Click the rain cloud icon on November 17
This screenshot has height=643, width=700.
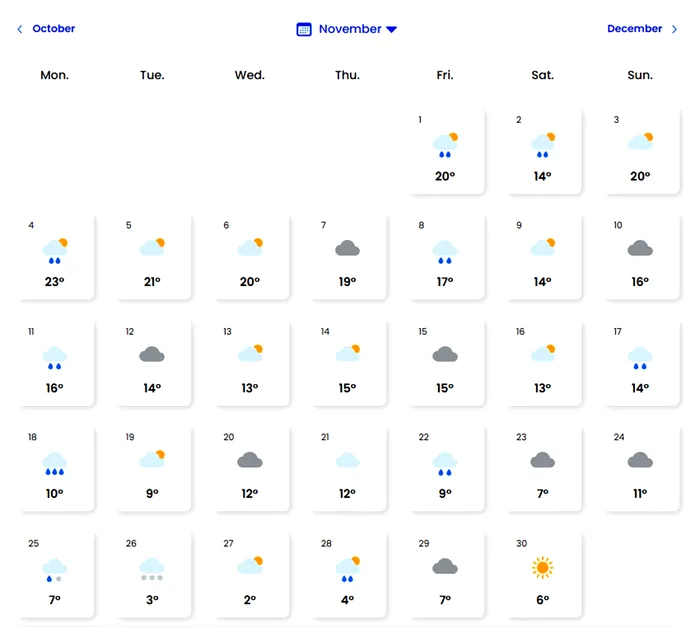pyautogui.click(x=640, y=358)
